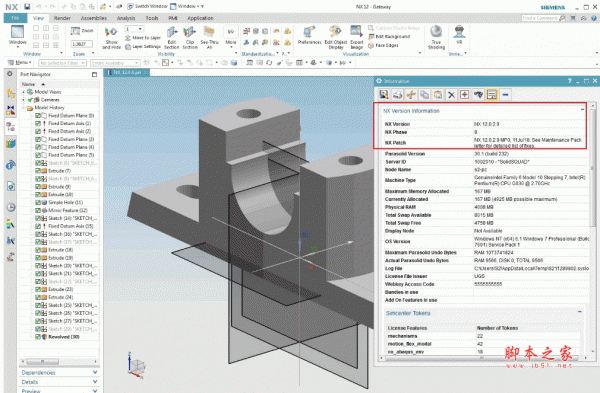Click the Switch Window button
The height and width of the screenshot is (393, 600).
(147, 6)
